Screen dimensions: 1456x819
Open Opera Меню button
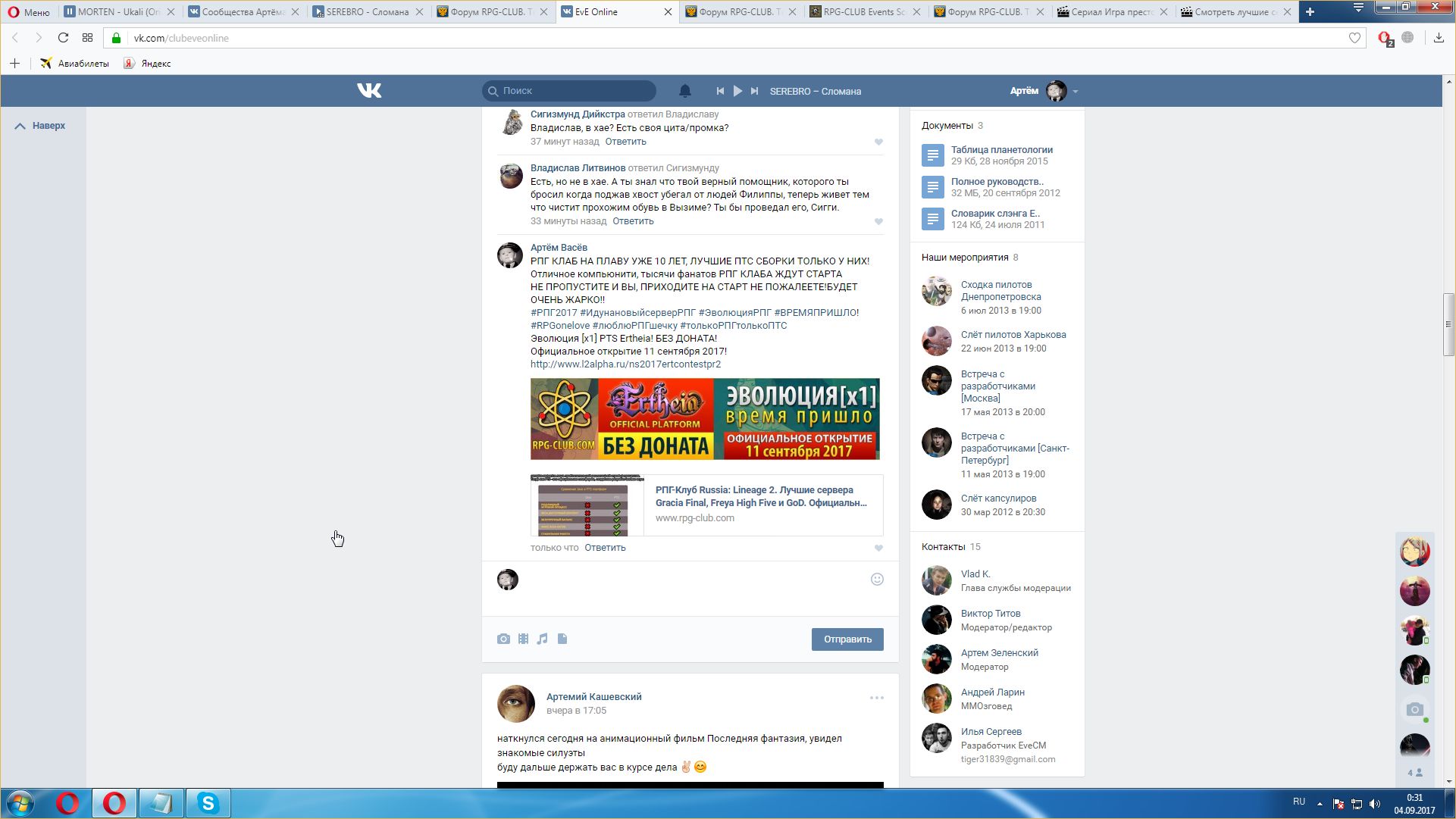(29, 11)
